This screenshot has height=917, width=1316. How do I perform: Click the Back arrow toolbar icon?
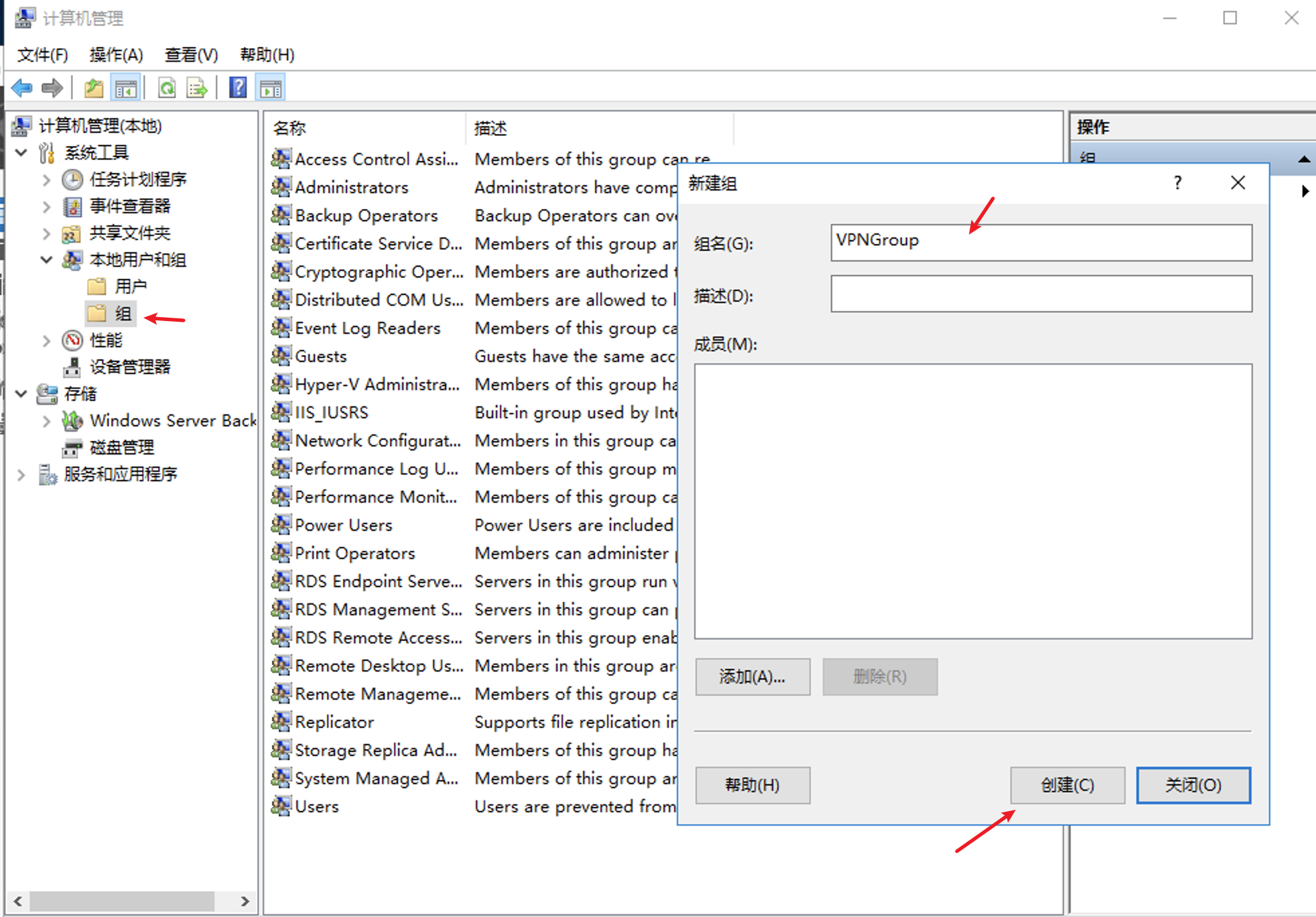[x=22, y=88]
